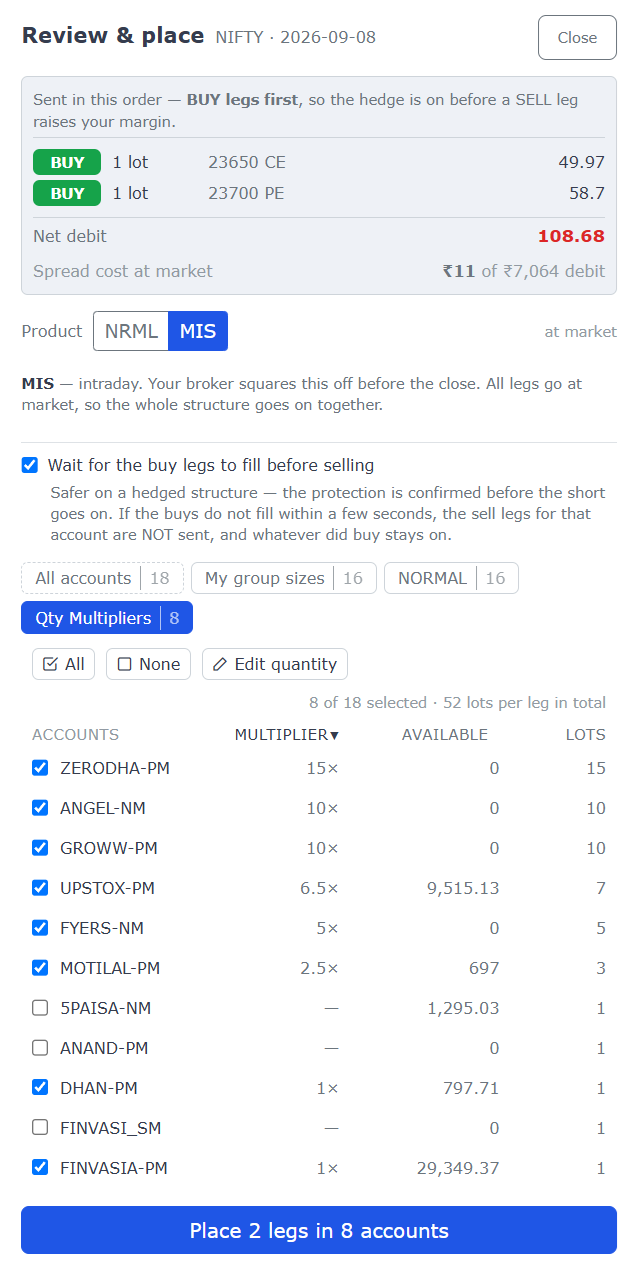The image size is (637, 1266).
Task: Sort by MULTIPLIER column header
Action: [287, 735]
